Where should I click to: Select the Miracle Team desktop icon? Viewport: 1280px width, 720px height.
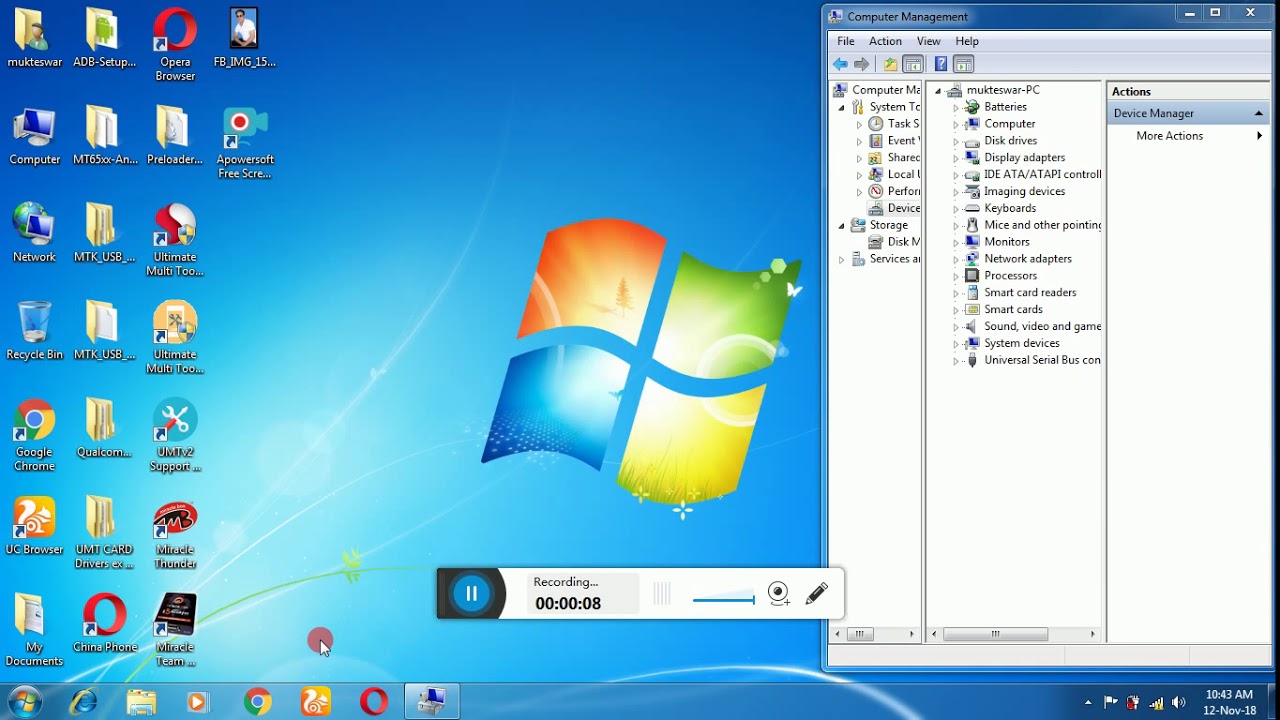point(175,630)
